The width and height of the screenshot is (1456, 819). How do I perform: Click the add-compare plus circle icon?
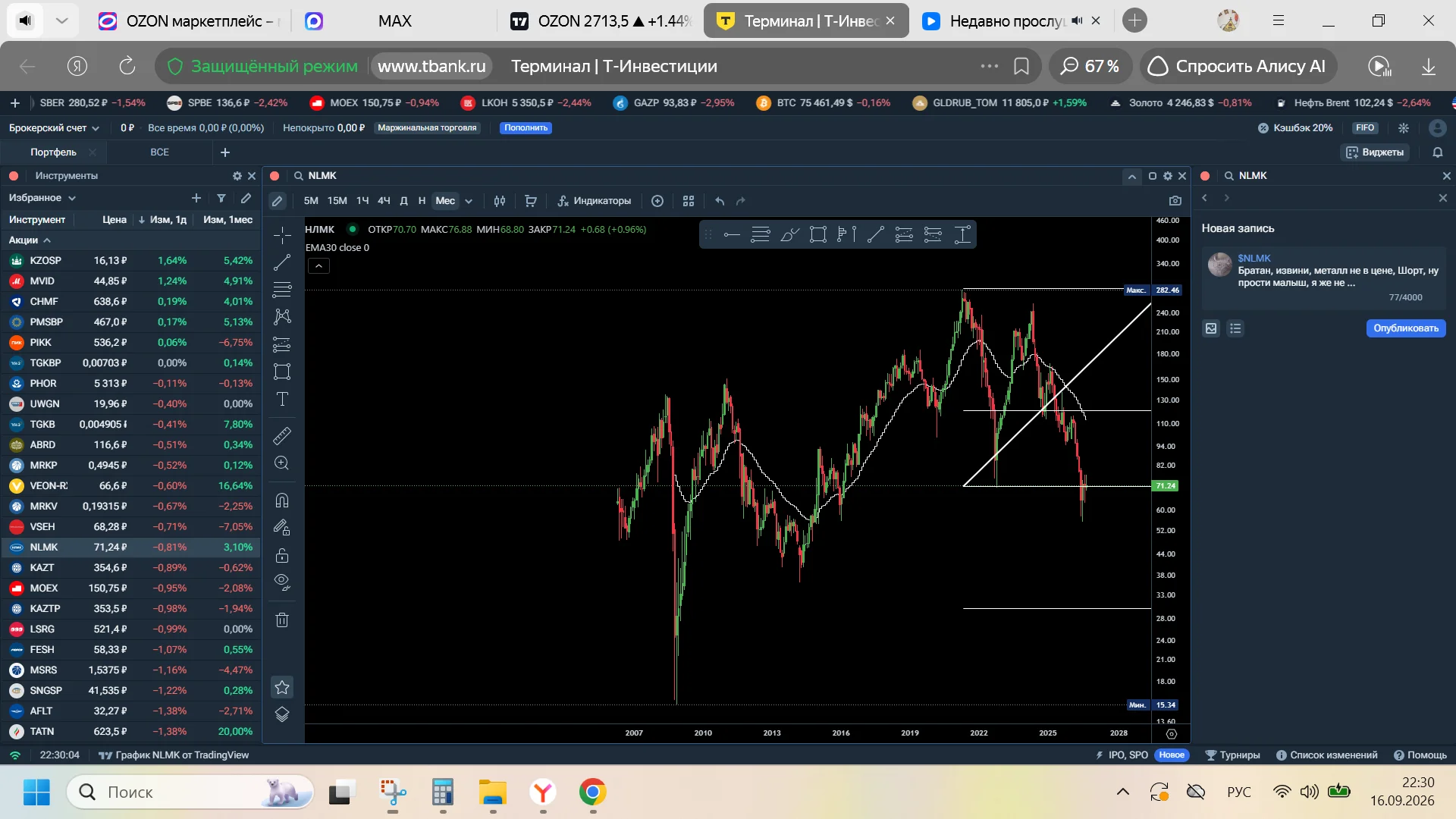click(657, 201)
